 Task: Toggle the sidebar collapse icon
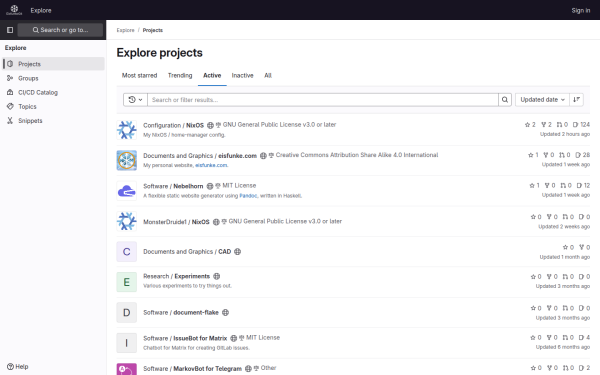(x=10, y=30)
